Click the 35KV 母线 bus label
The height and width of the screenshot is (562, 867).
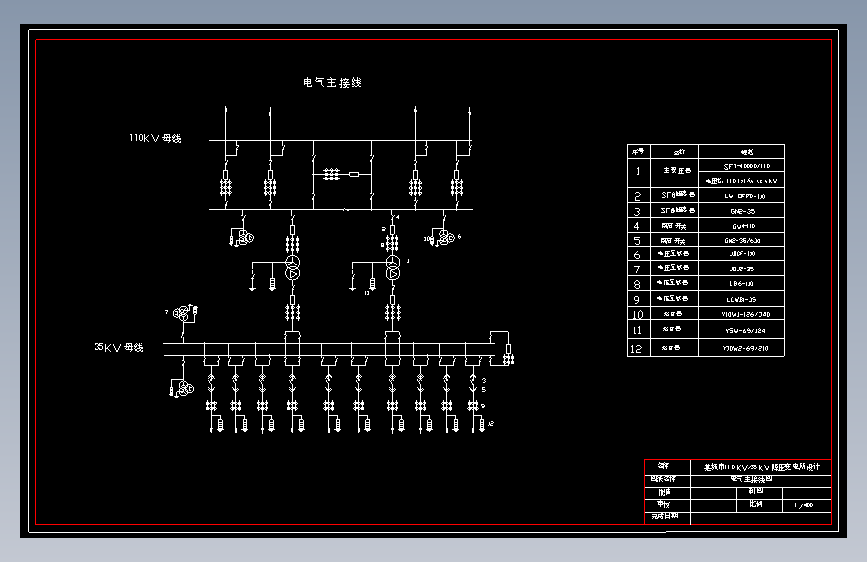(x=119, y=347)
